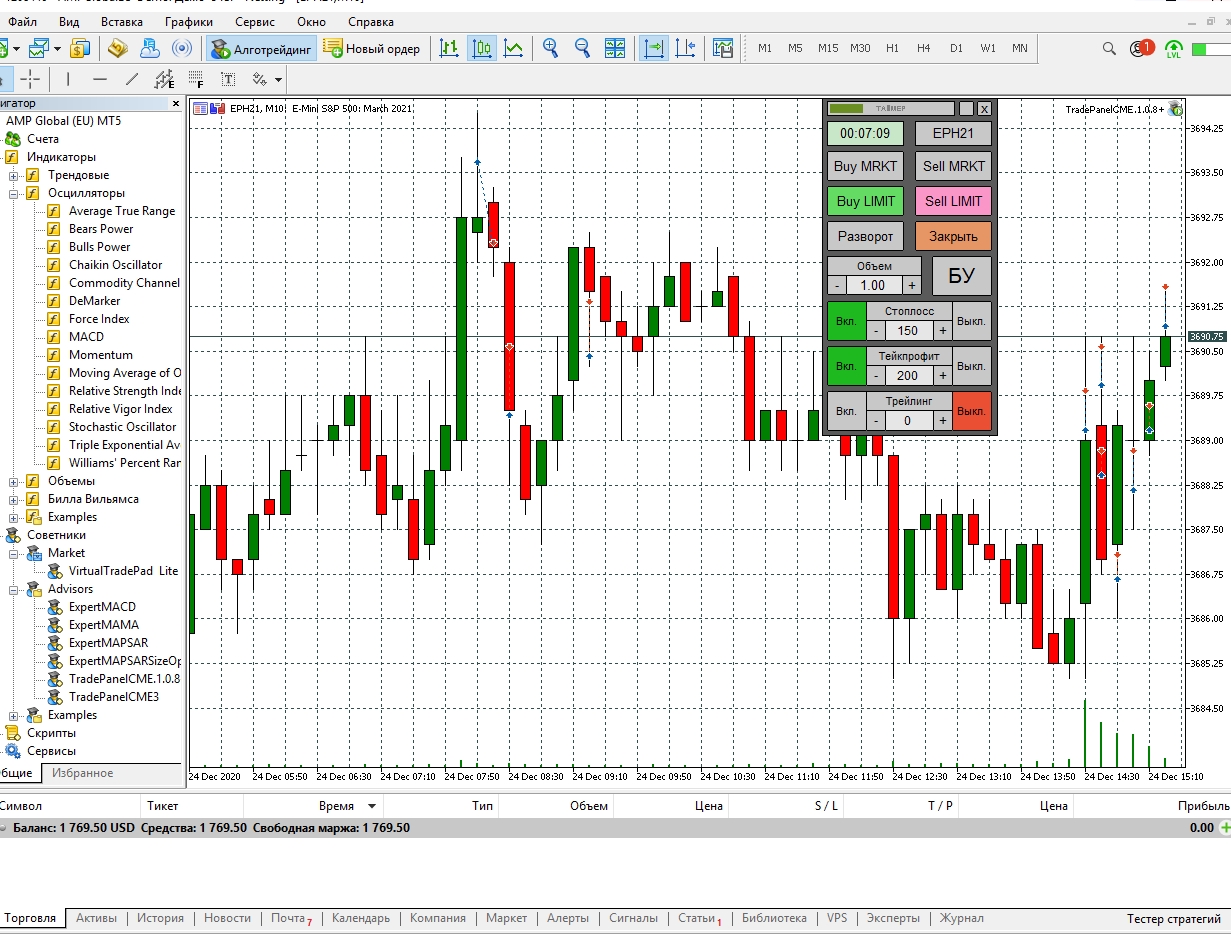Decrease Стоплосс with minus button
The height and width of the screenshot is (935, 1231).
876,330
